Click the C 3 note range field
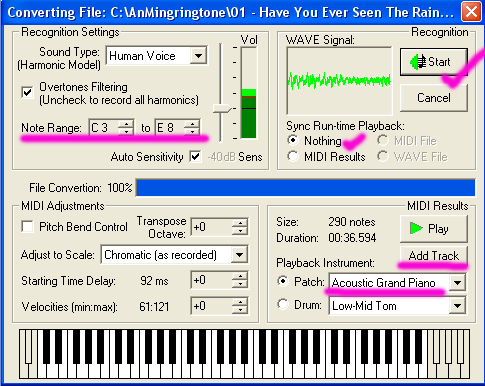Viewport: 485px width, 386px height. point(104,128)
